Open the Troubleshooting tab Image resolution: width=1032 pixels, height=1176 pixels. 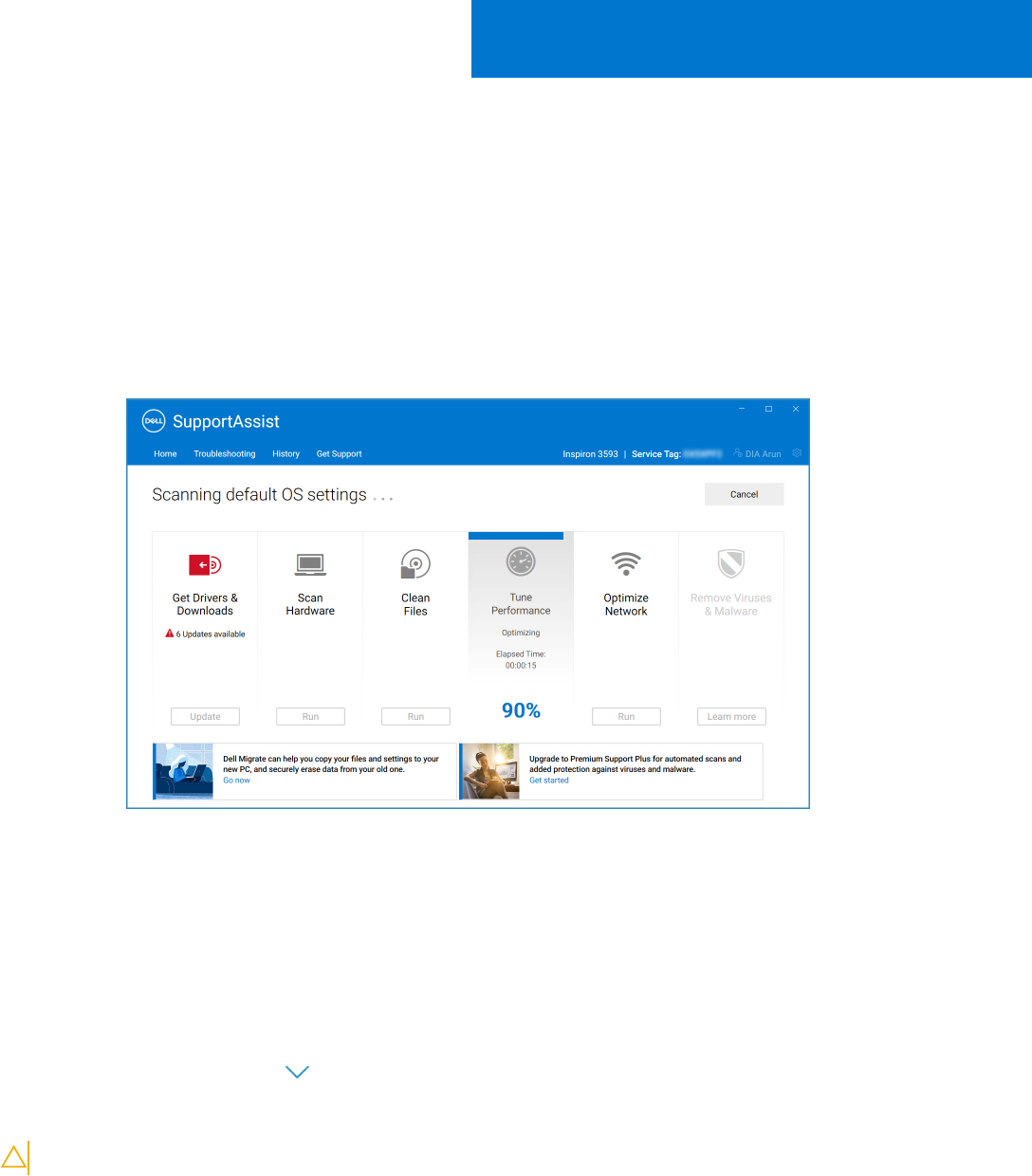pos(225,454)
